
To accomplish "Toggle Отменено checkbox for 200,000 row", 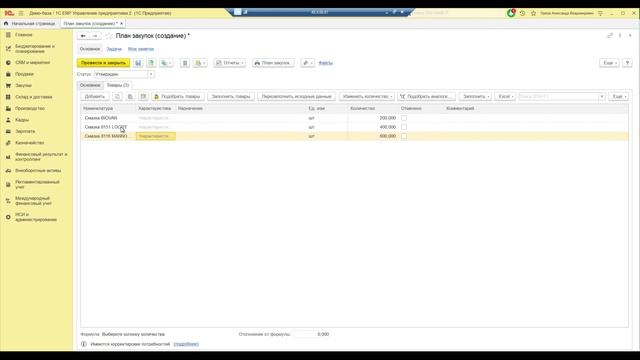I will 404,118.
